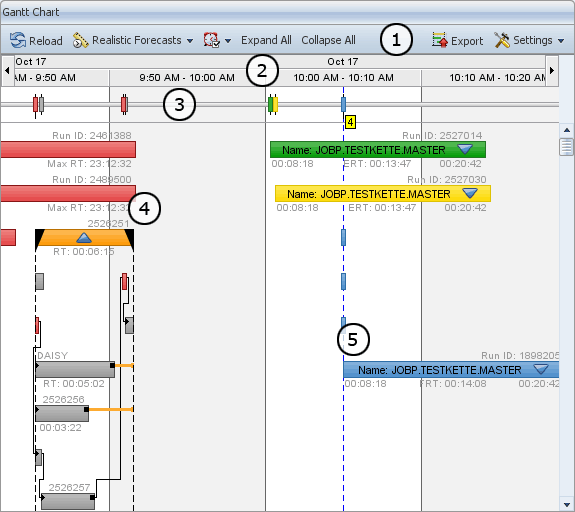Expand green JOBP.TESTKETTE.MASTER triangle
Image resolution: width=575 pixels, height=512 pixels.
[465, 149]
